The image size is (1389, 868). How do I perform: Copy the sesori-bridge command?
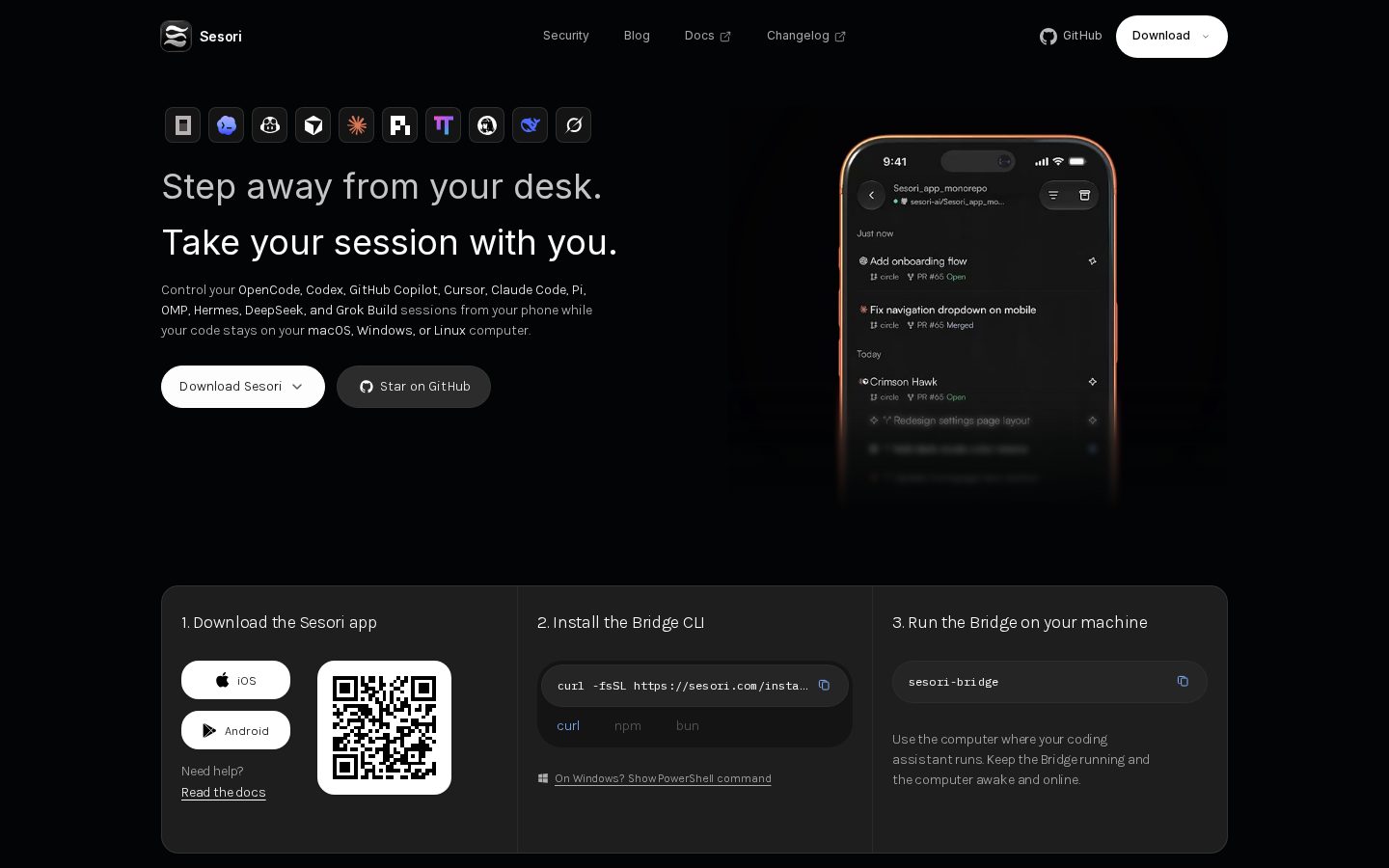pos(1183,681)
